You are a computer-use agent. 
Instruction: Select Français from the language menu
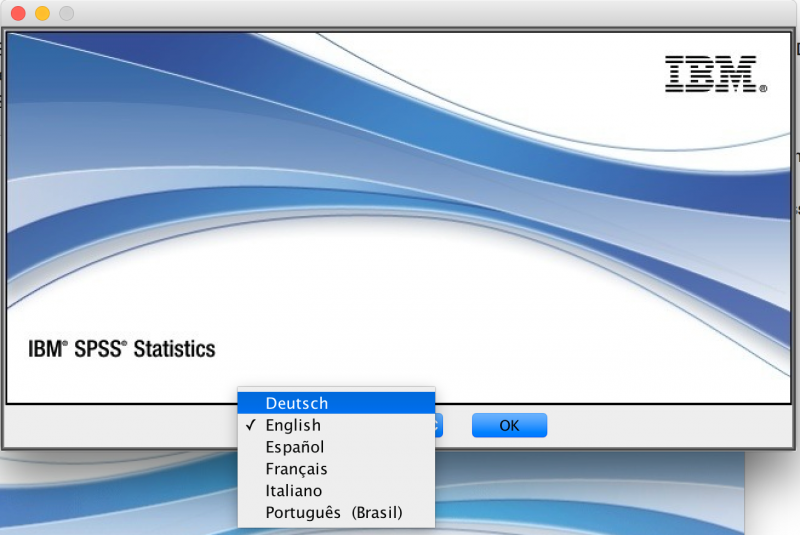point(336,469)
